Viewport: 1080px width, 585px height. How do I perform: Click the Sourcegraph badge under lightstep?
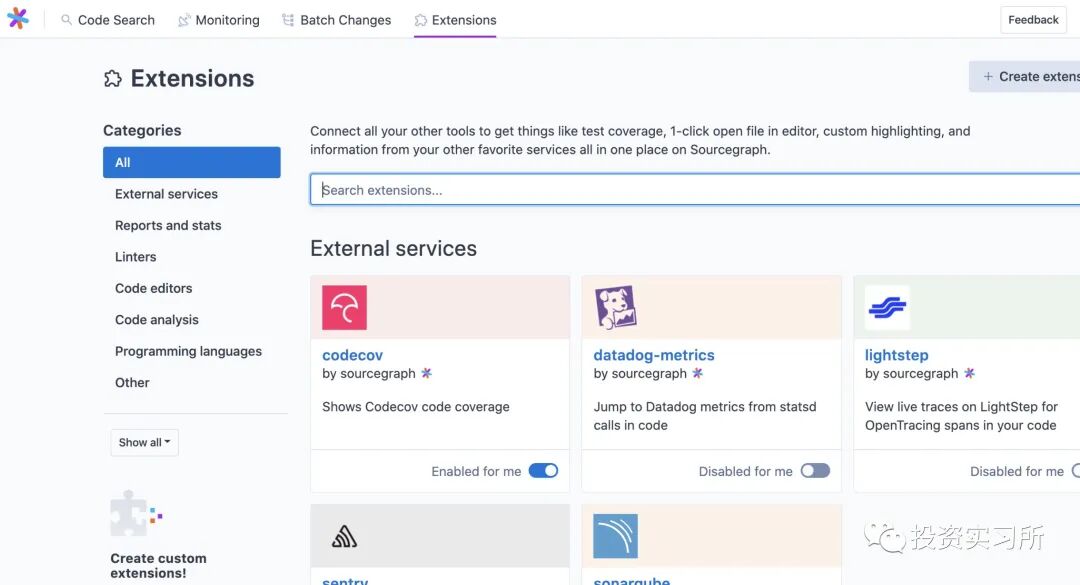point(969,373)
